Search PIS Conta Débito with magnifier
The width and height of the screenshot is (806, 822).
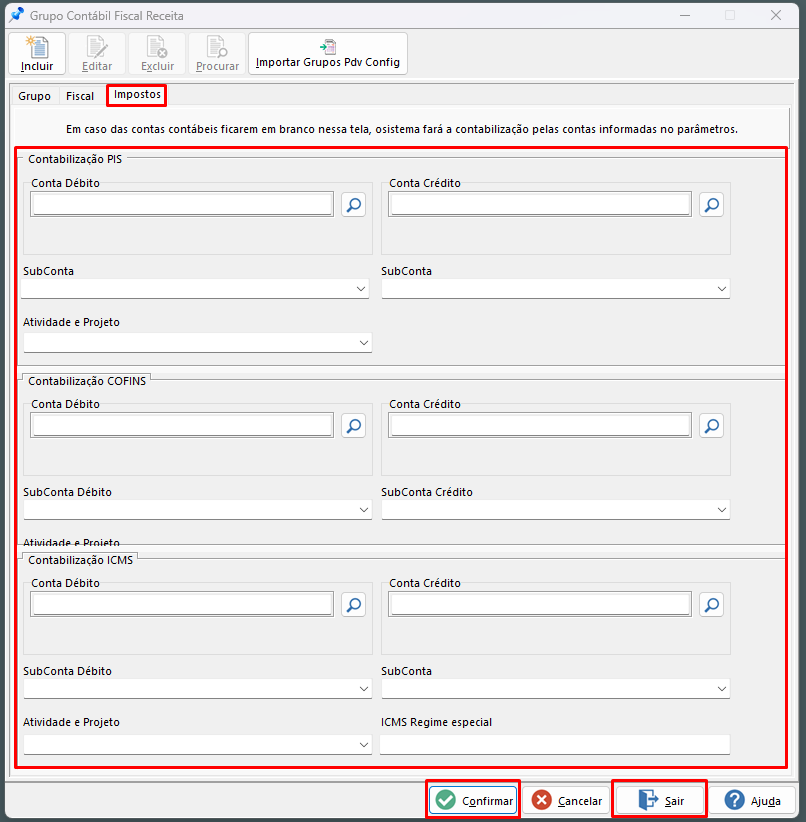click(x=353, y=204)
